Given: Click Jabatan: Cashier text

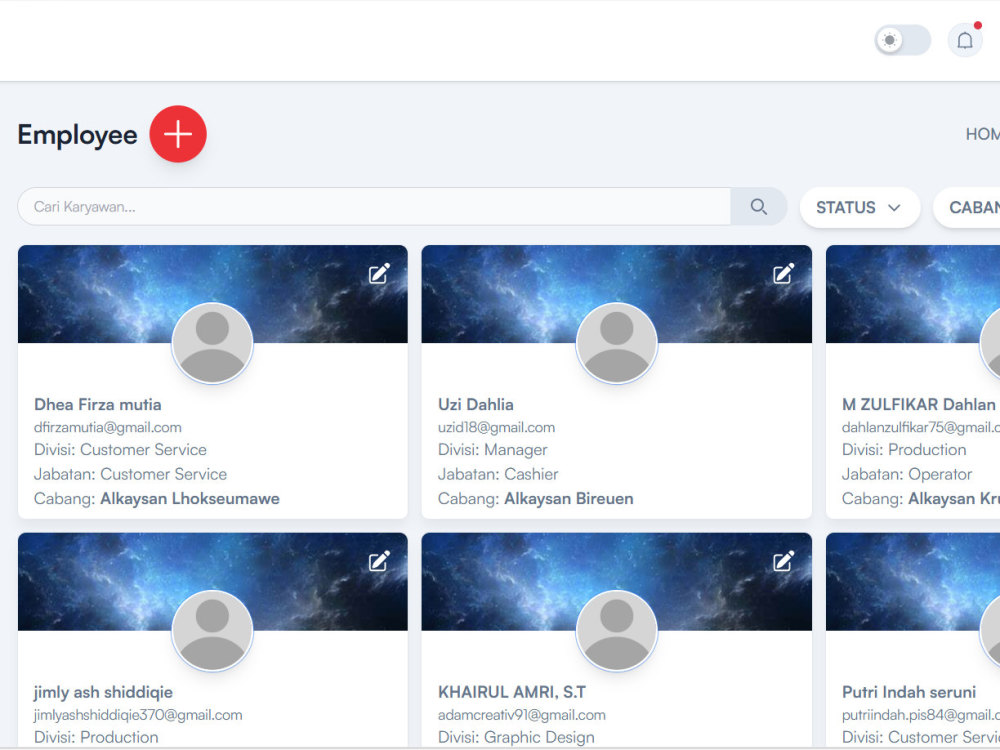Looking at the screenshot, I should point(498,474).
